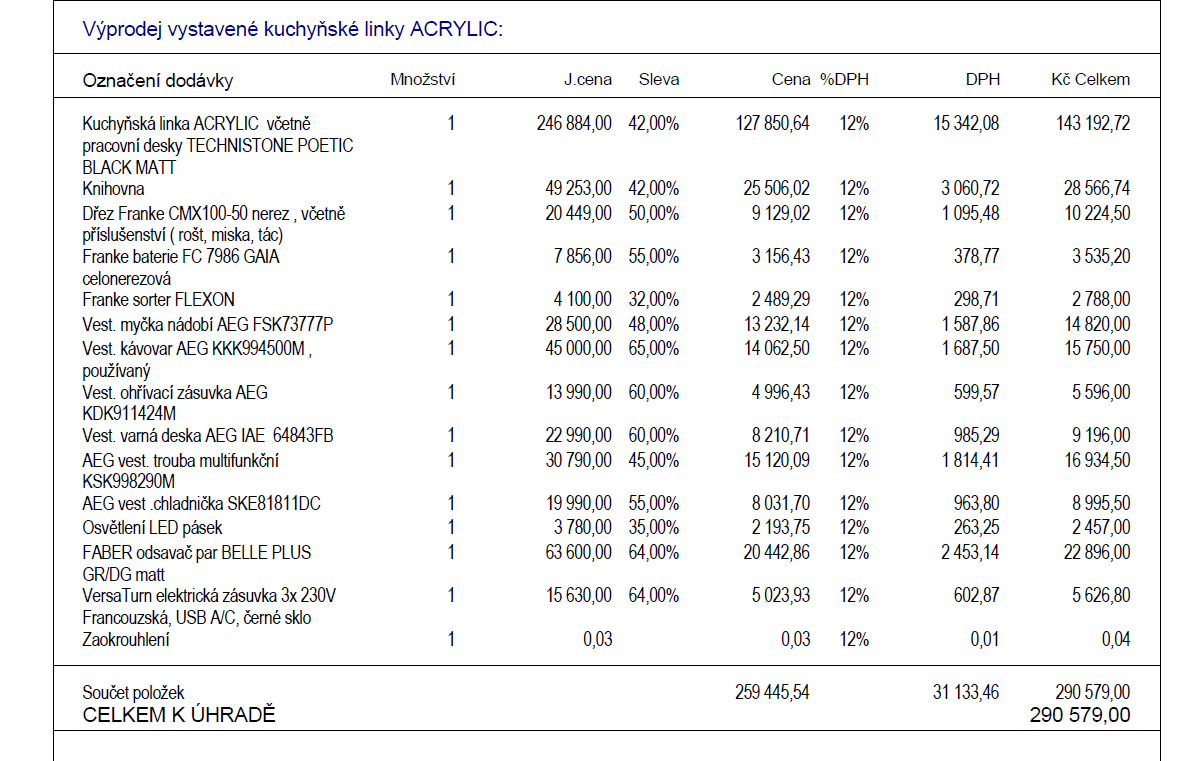The width and height of the screenshot is (1193, 761).
Task: Select the 'Sleva' column header
Action: coord(659,80)
